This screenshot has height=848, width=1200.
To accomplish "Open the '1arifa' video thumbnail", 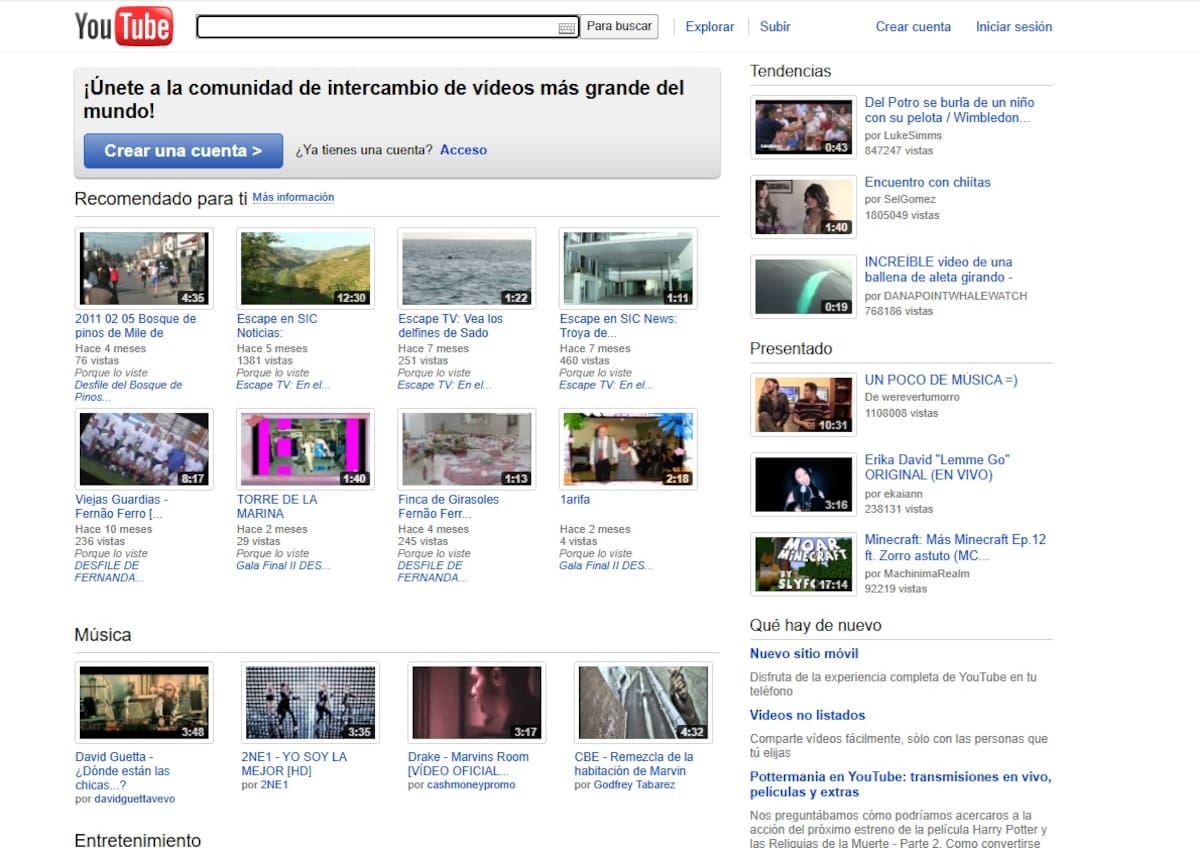I will (628, 449).
